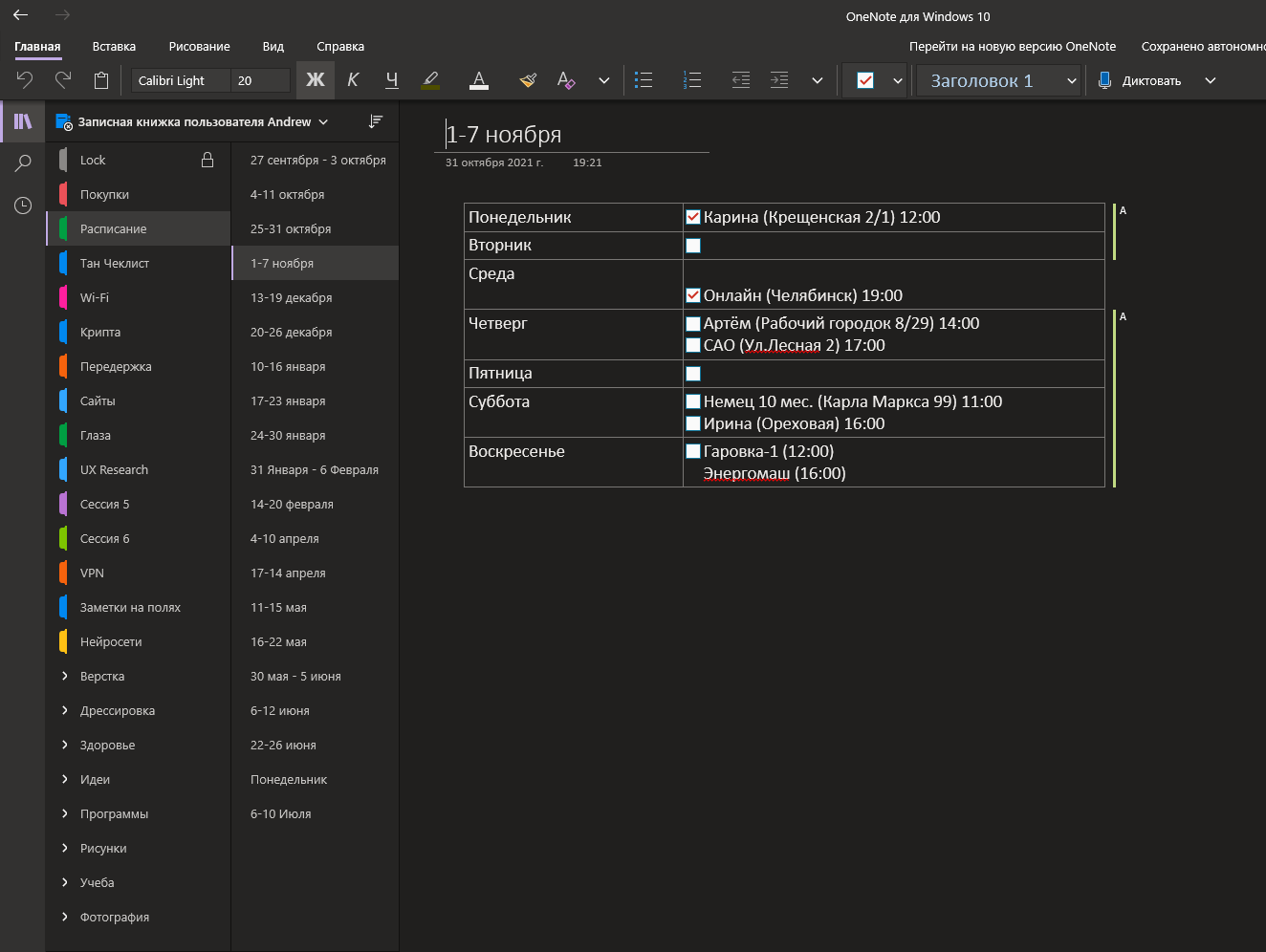Open the Тан Чеклист section
Screen dimensions: 1266x952
click(139, 263)
